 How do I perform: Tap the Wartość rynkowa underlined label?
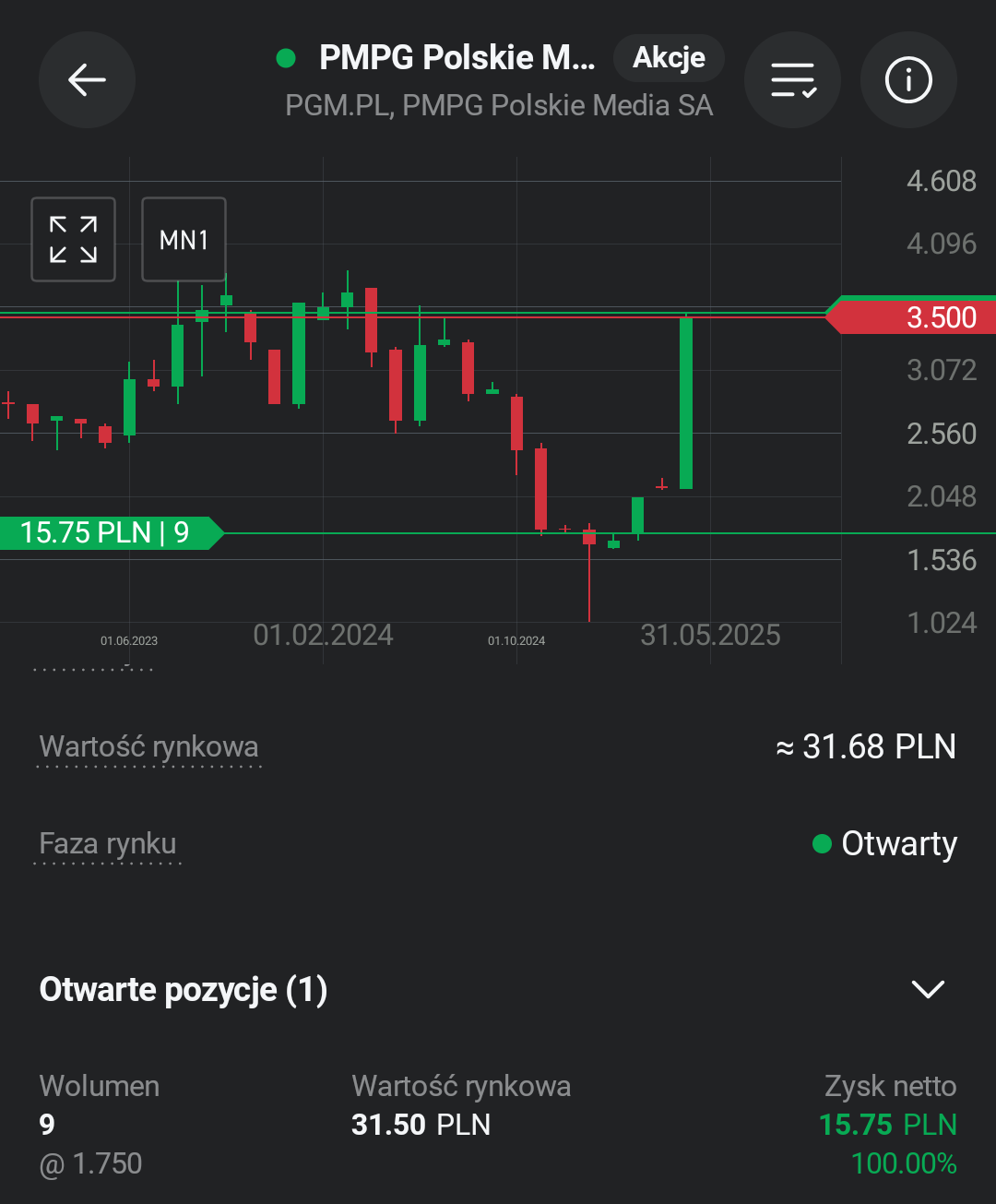tap(149, 746)
